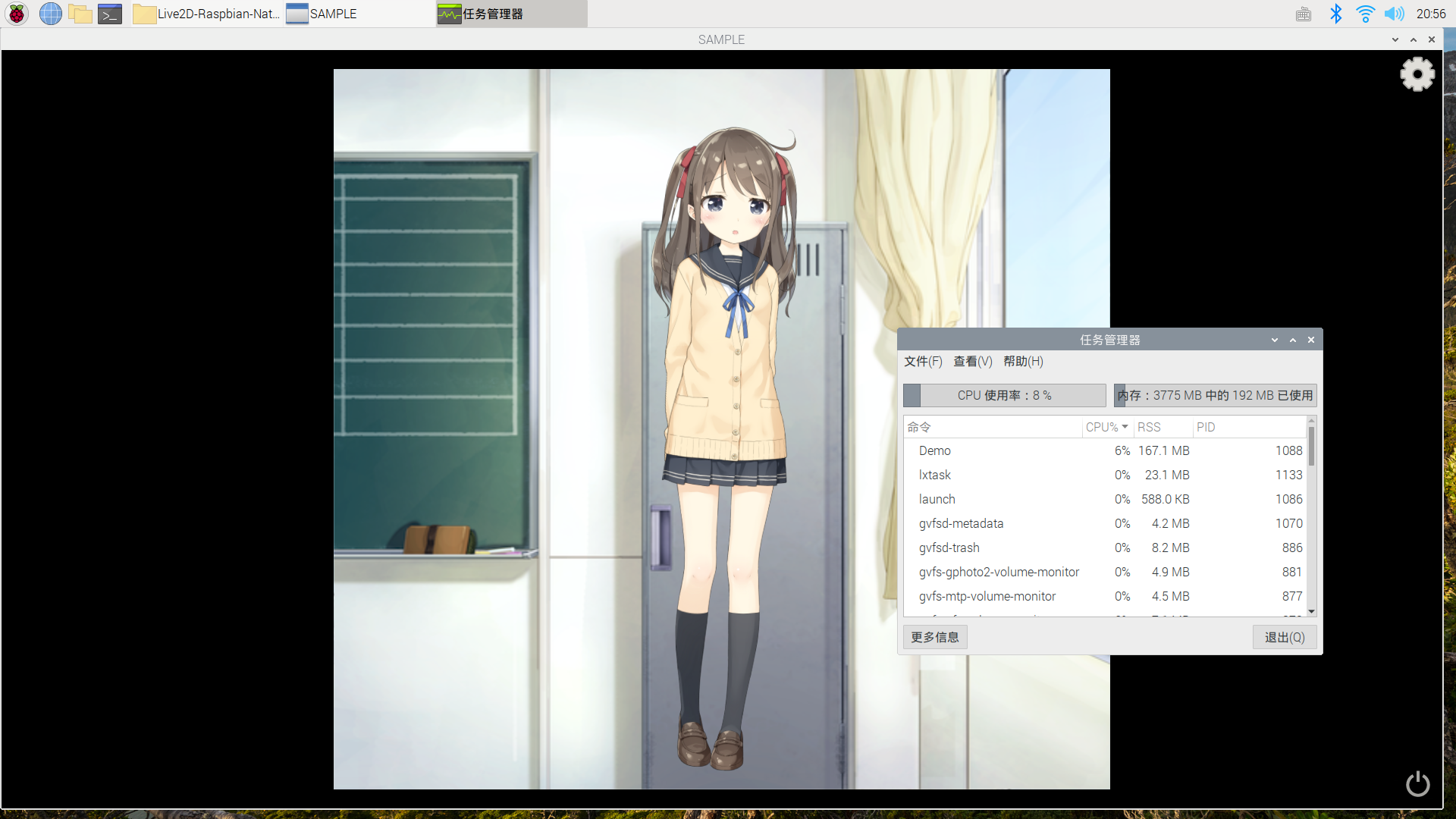The height and width of the screenshot is (819, 1456).
Task: Sort by the PID column header
Action: pyautogui.click(x=1206, y=428)
